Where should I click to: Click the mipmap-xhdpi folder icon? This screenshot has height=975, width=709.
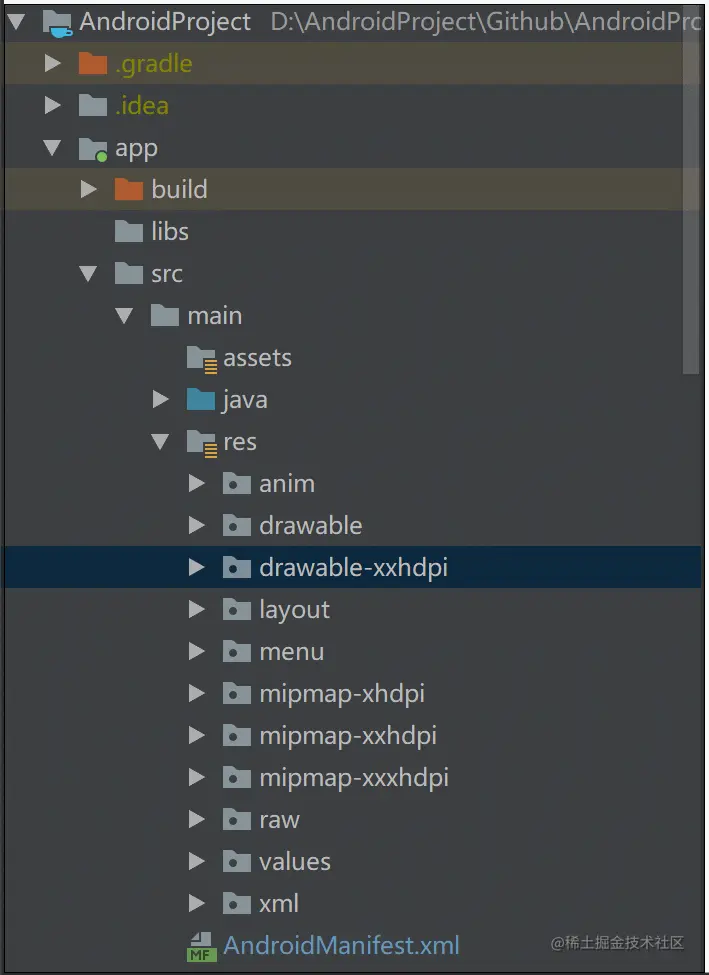click(x=237, y=693)
